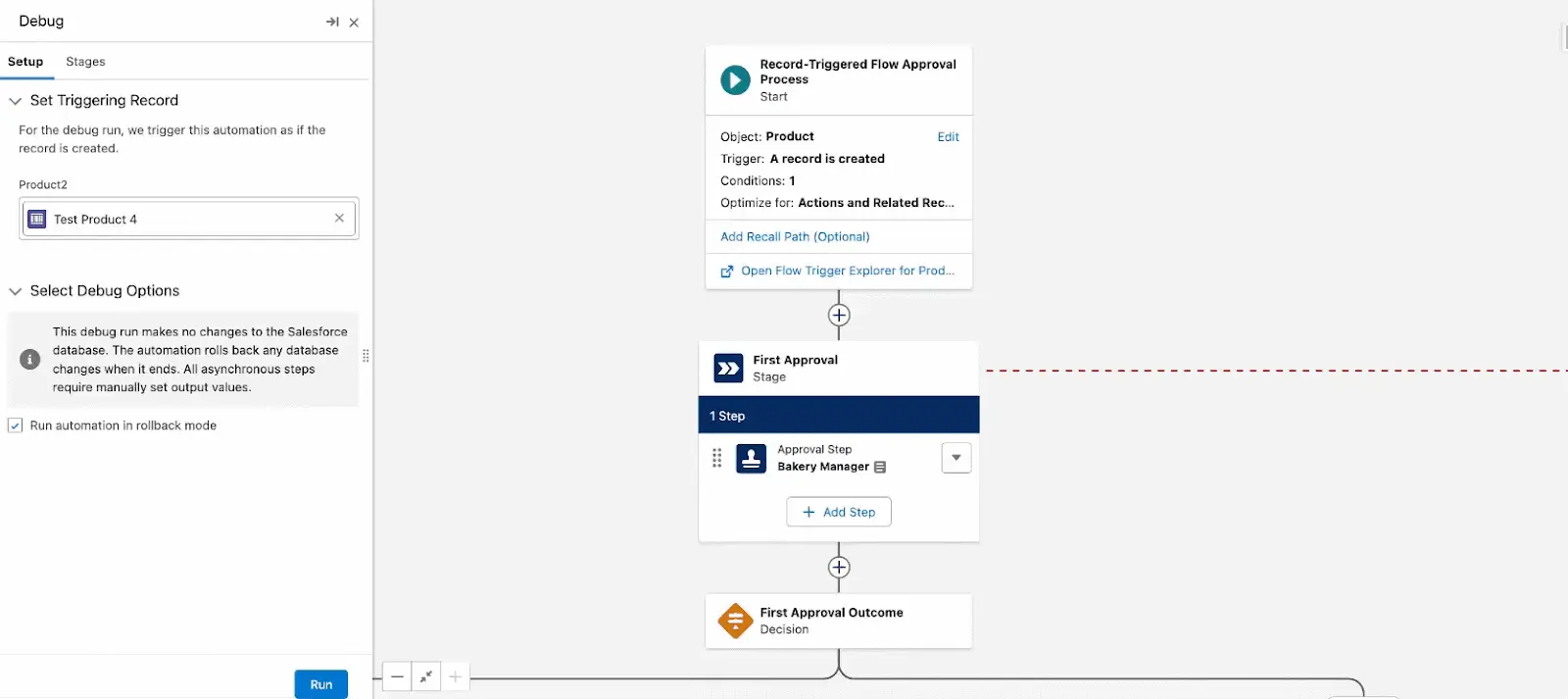Click the drag handle beside Approval Step

coord(717,458)
